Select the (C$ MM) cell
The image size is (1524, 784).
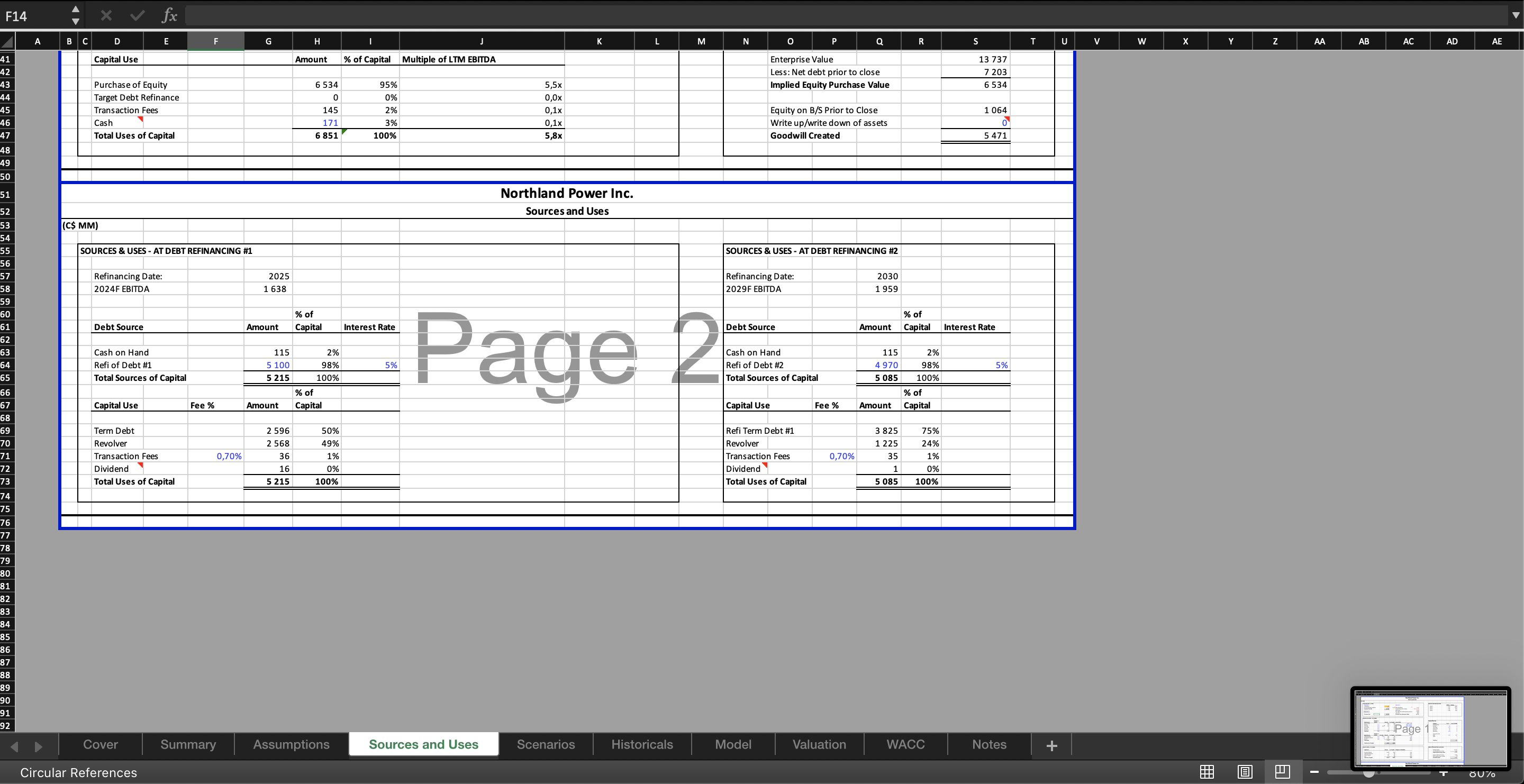tap(80, 225)
